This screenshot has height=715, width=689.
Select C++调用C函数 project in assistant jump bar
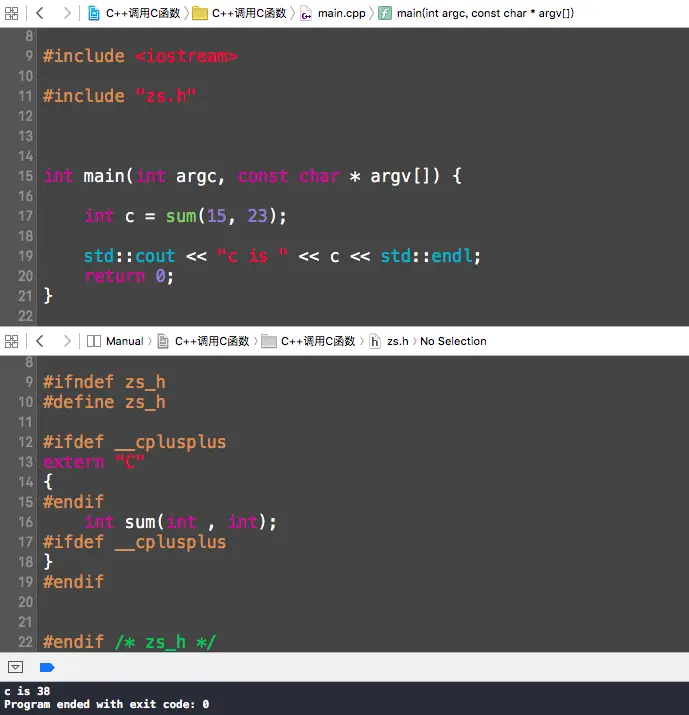[x=212, y=341]
